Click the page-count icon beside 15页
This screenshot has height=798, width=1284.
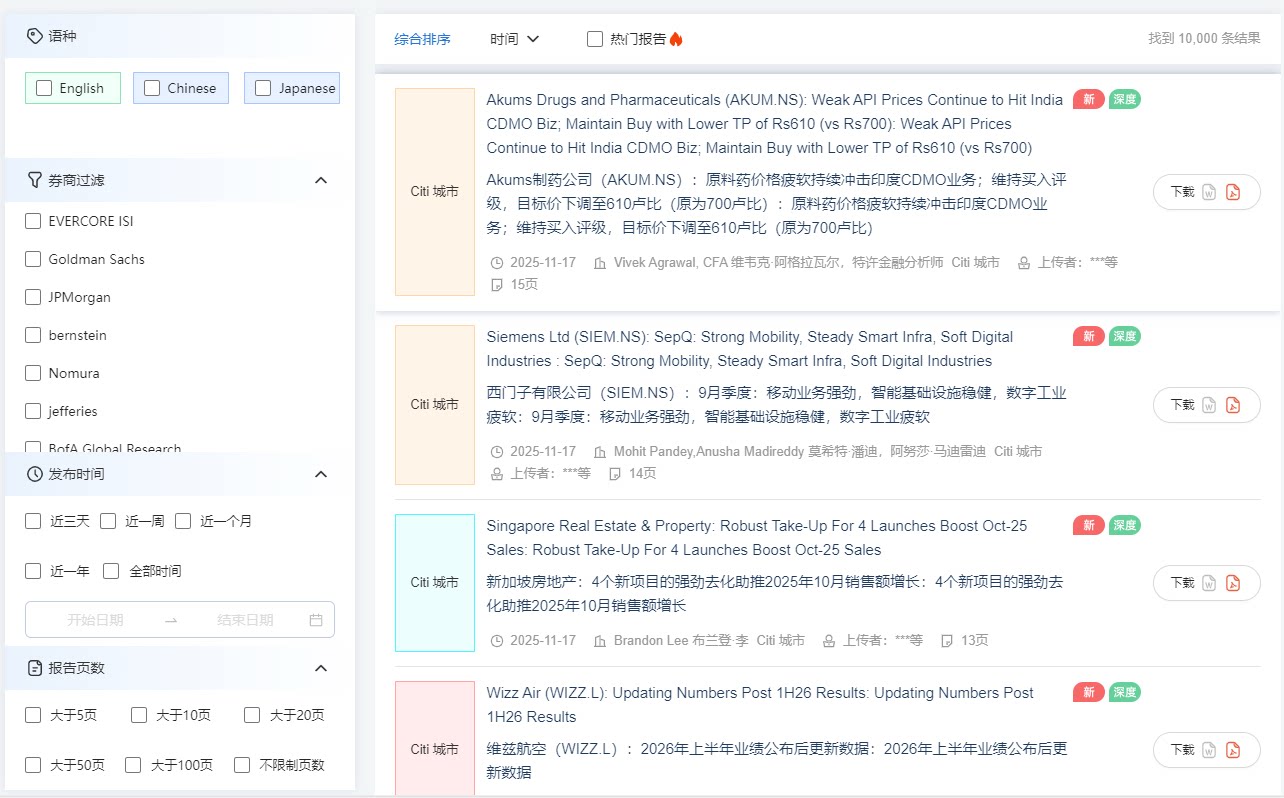pyautogui.click(x=497, y=285)
